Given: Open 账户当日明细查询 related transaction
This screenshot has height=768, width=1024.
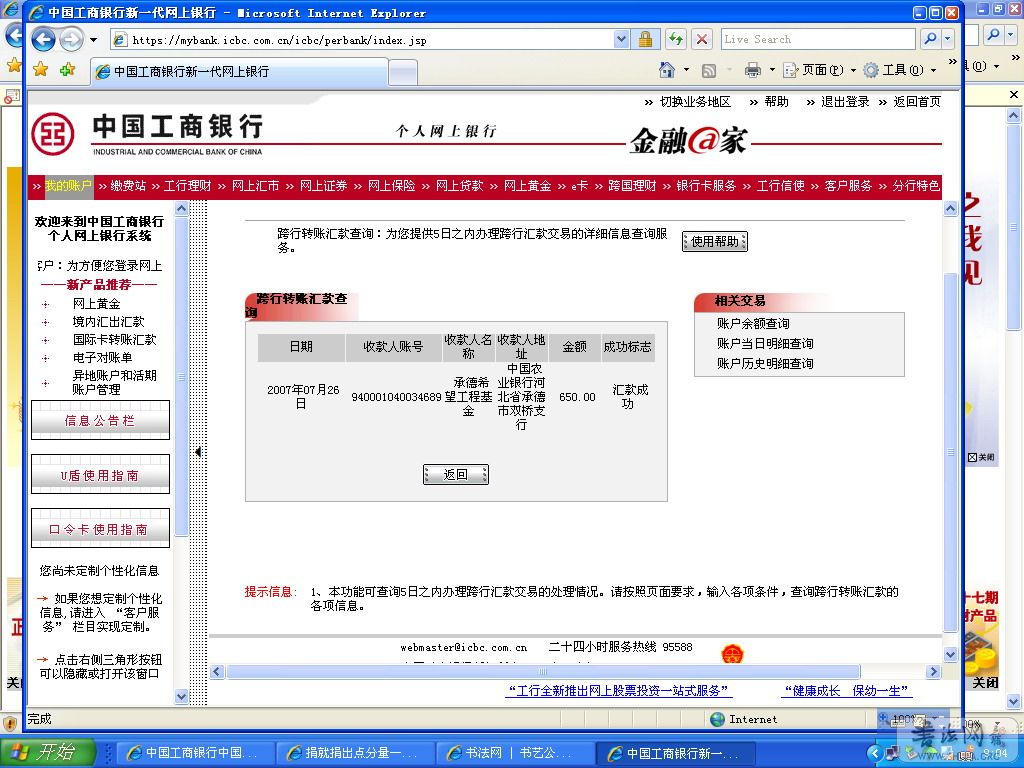Looking at the screenshot, I should [x=765, y=344].
